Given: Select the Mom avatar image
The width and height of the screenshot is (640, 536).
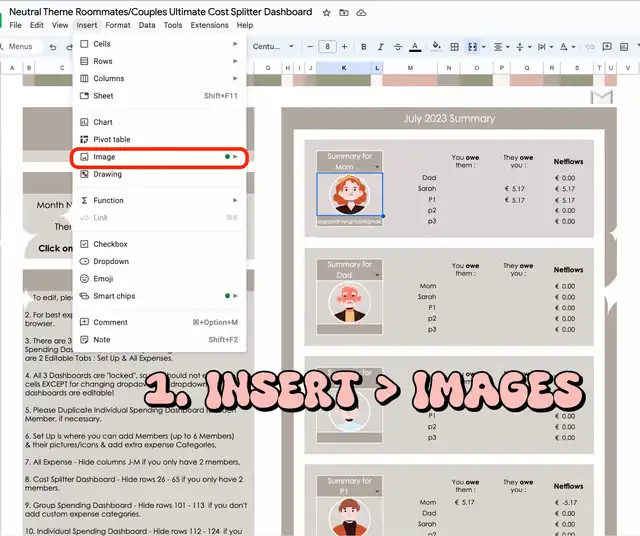Looking at the screenshot, I should point(349,194).
